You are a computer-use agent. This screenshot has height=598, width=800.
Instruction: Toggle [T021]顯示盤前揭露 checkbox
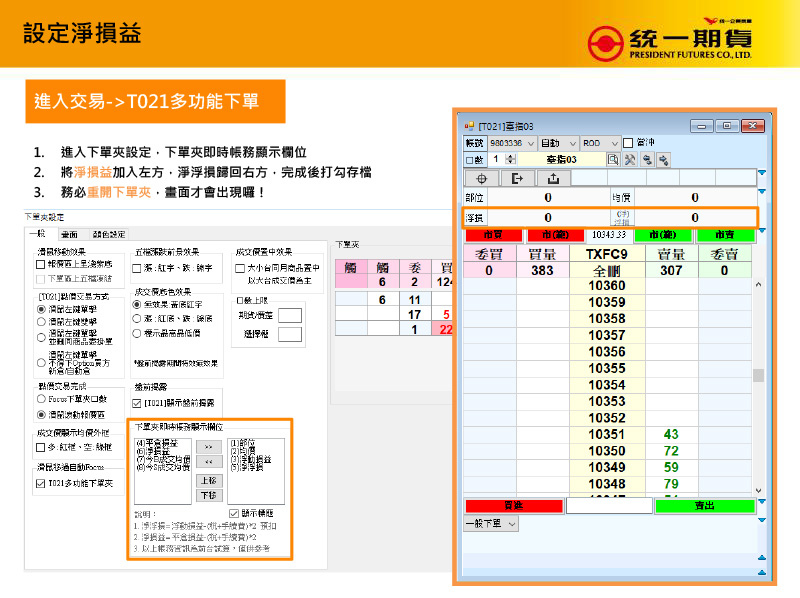coord(137,404)
